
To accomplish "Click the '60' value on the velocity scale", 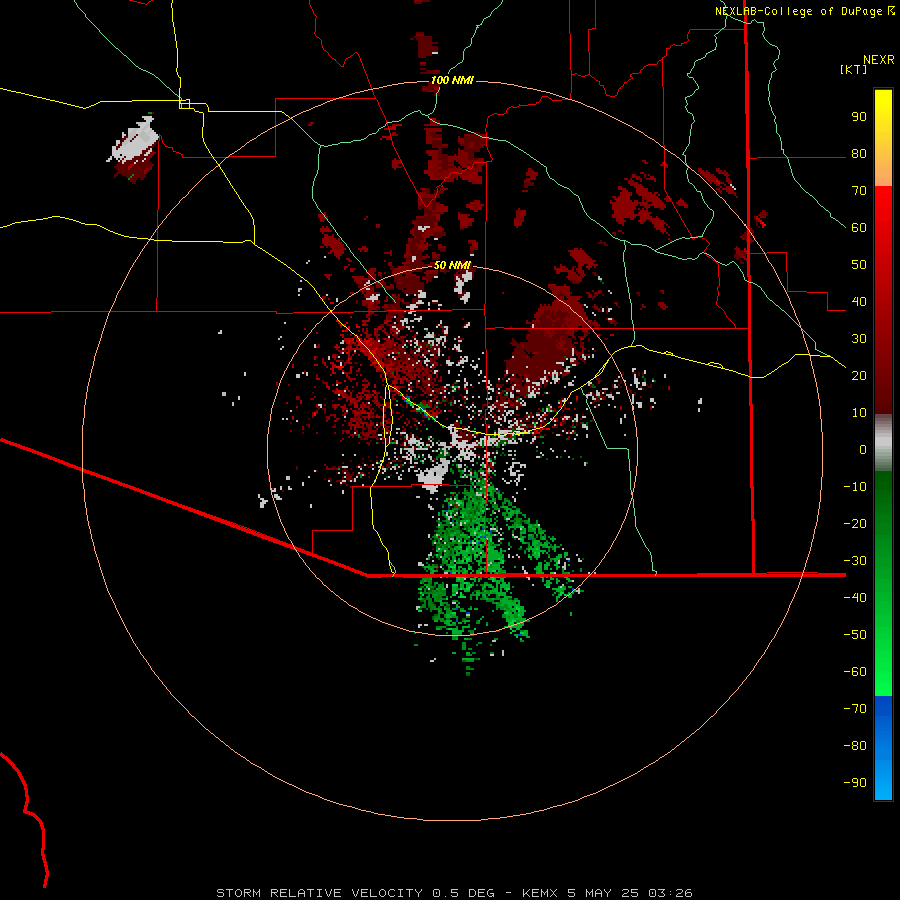I will (x=859, y=227).
